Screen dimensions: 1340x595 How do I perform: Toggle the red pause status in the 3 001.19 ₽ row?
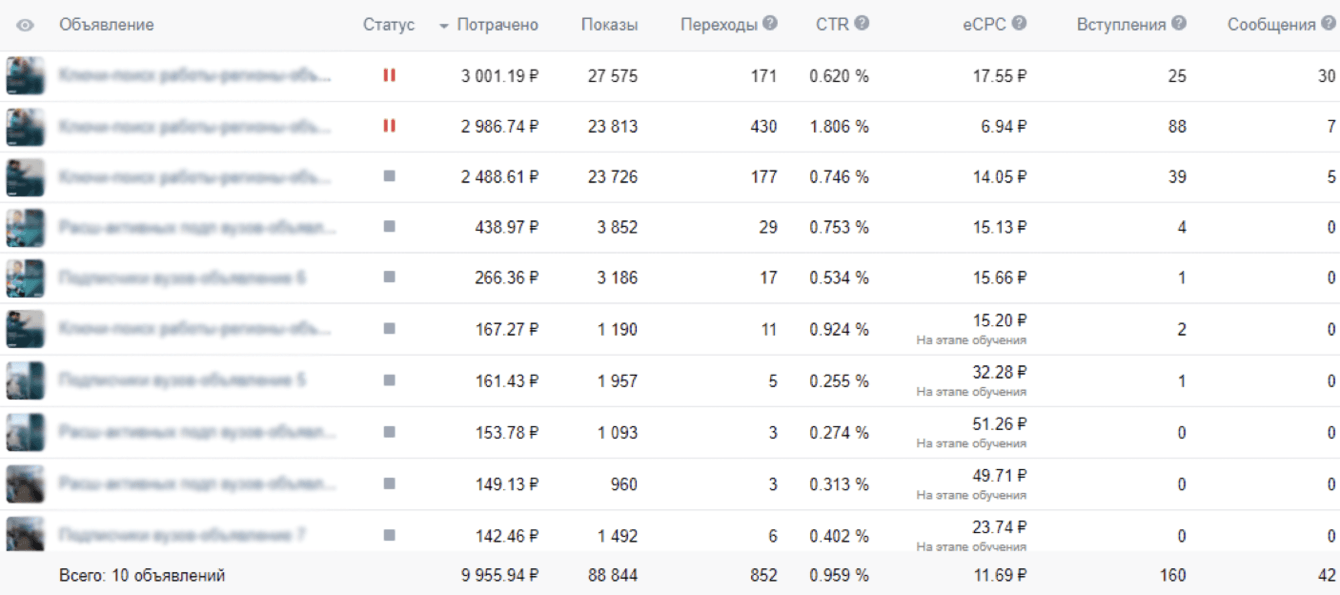(x=389, y=75)
